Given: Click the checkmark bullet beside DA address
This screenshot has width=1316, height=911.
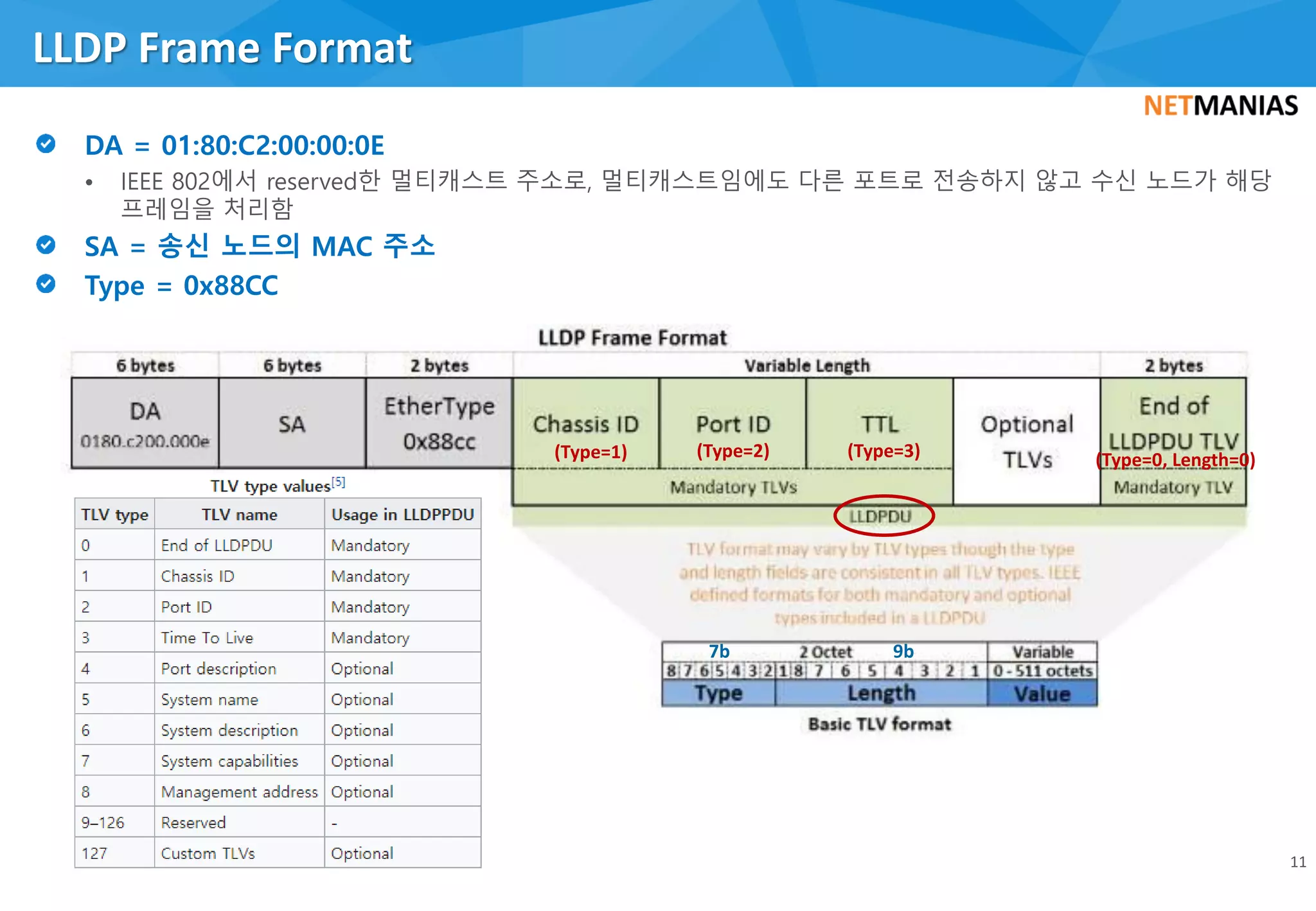Looking at the screenshot, I should (46, 144).
